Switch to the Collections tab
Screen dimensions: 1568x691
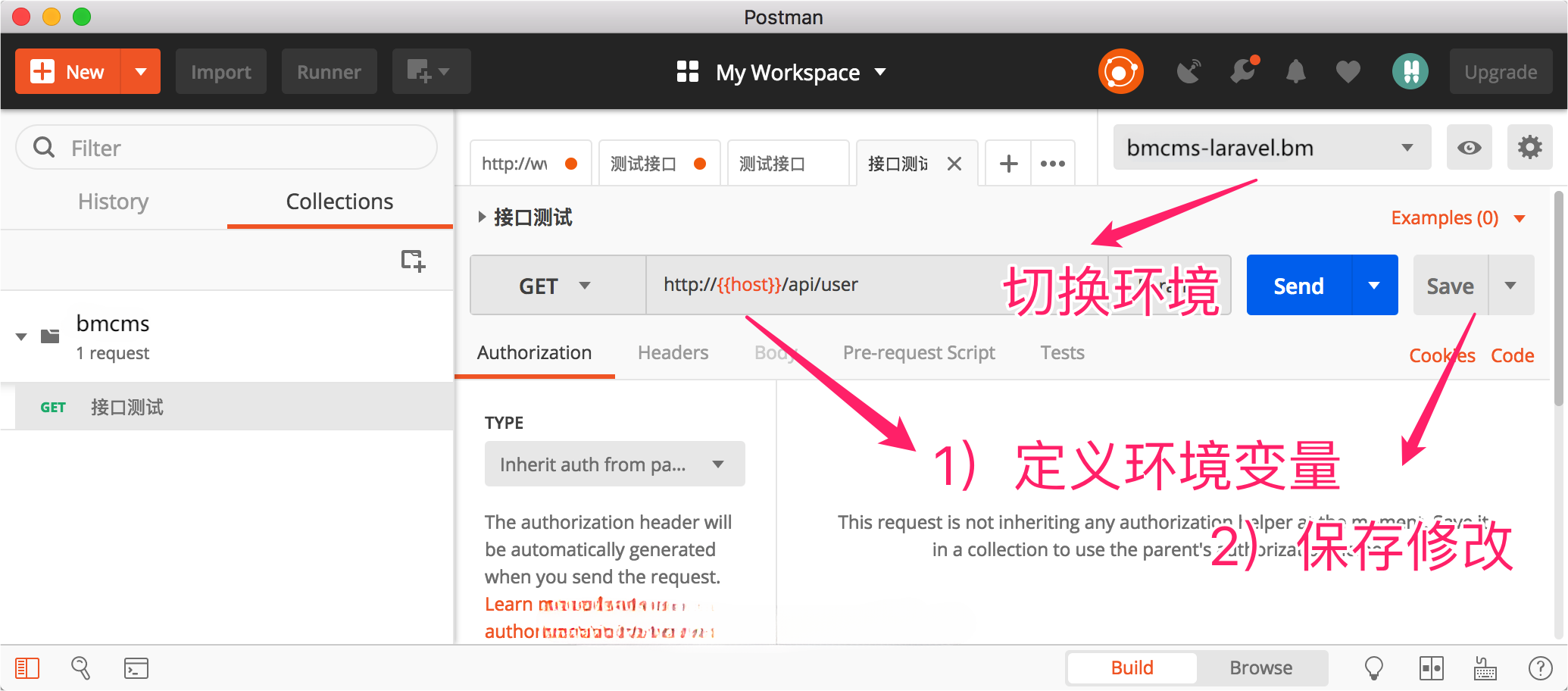point(339,202)
